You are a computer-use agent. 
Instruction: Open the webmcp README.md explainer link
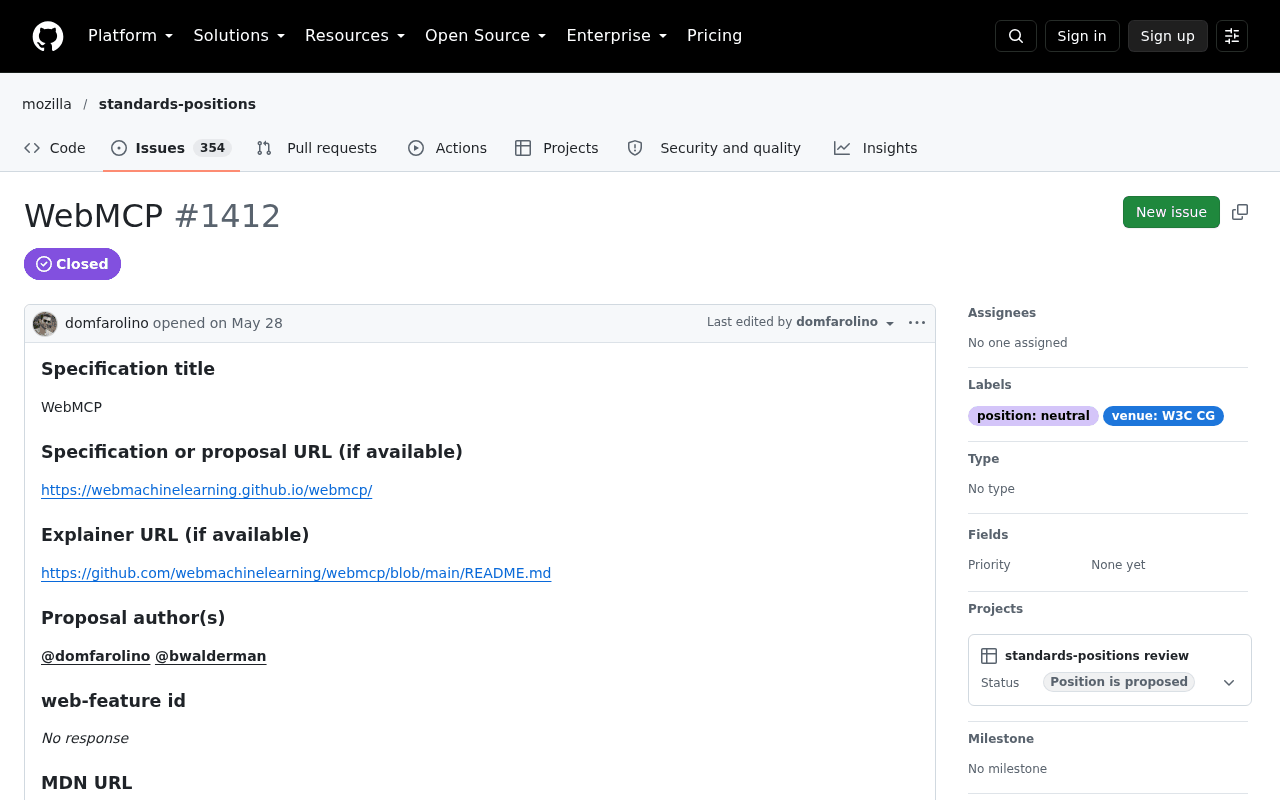click(x=296, y=573)
